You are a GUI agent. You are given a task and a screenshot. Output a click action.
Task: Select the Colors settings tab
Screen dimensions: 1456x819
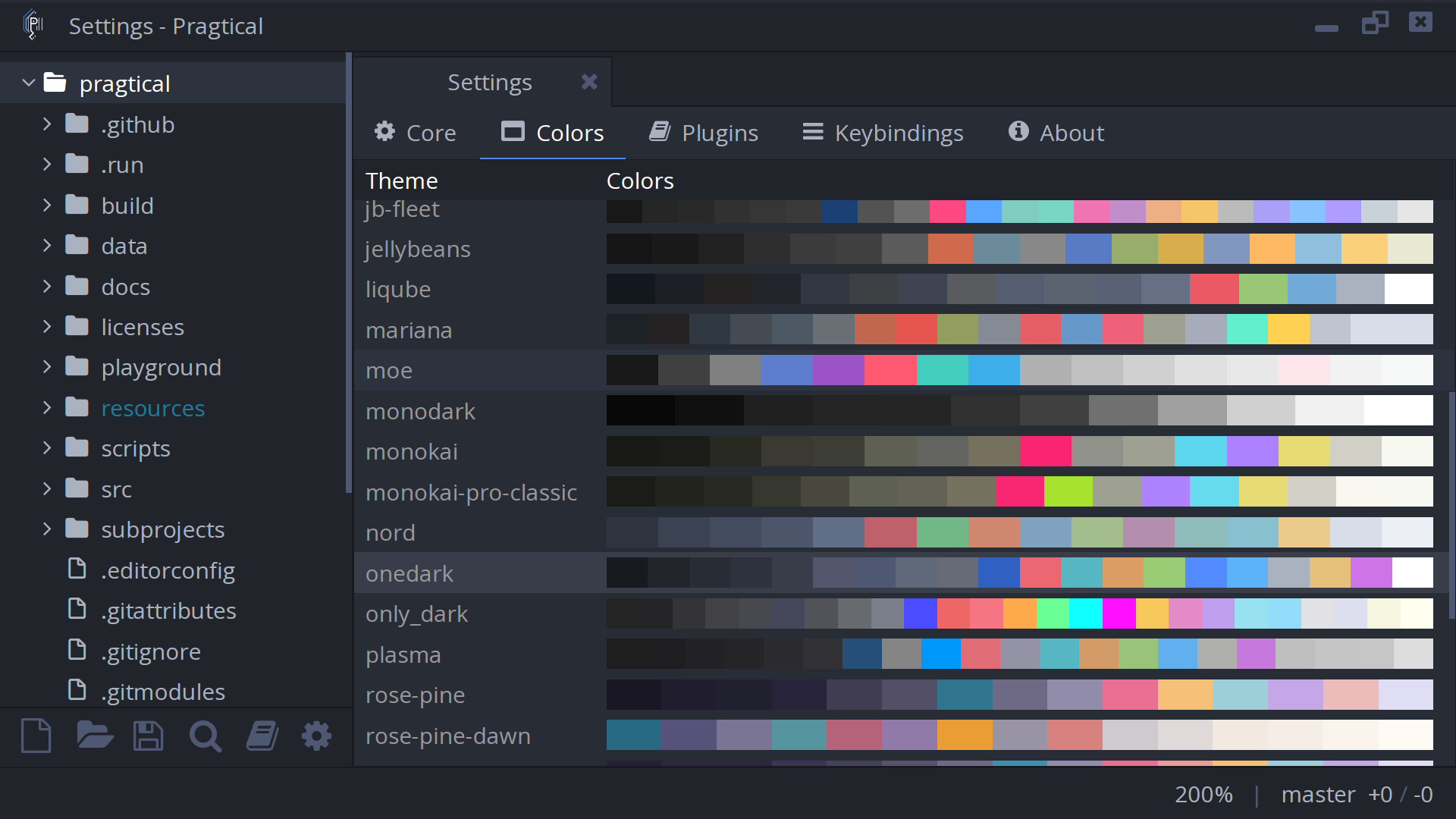[552, 133]
